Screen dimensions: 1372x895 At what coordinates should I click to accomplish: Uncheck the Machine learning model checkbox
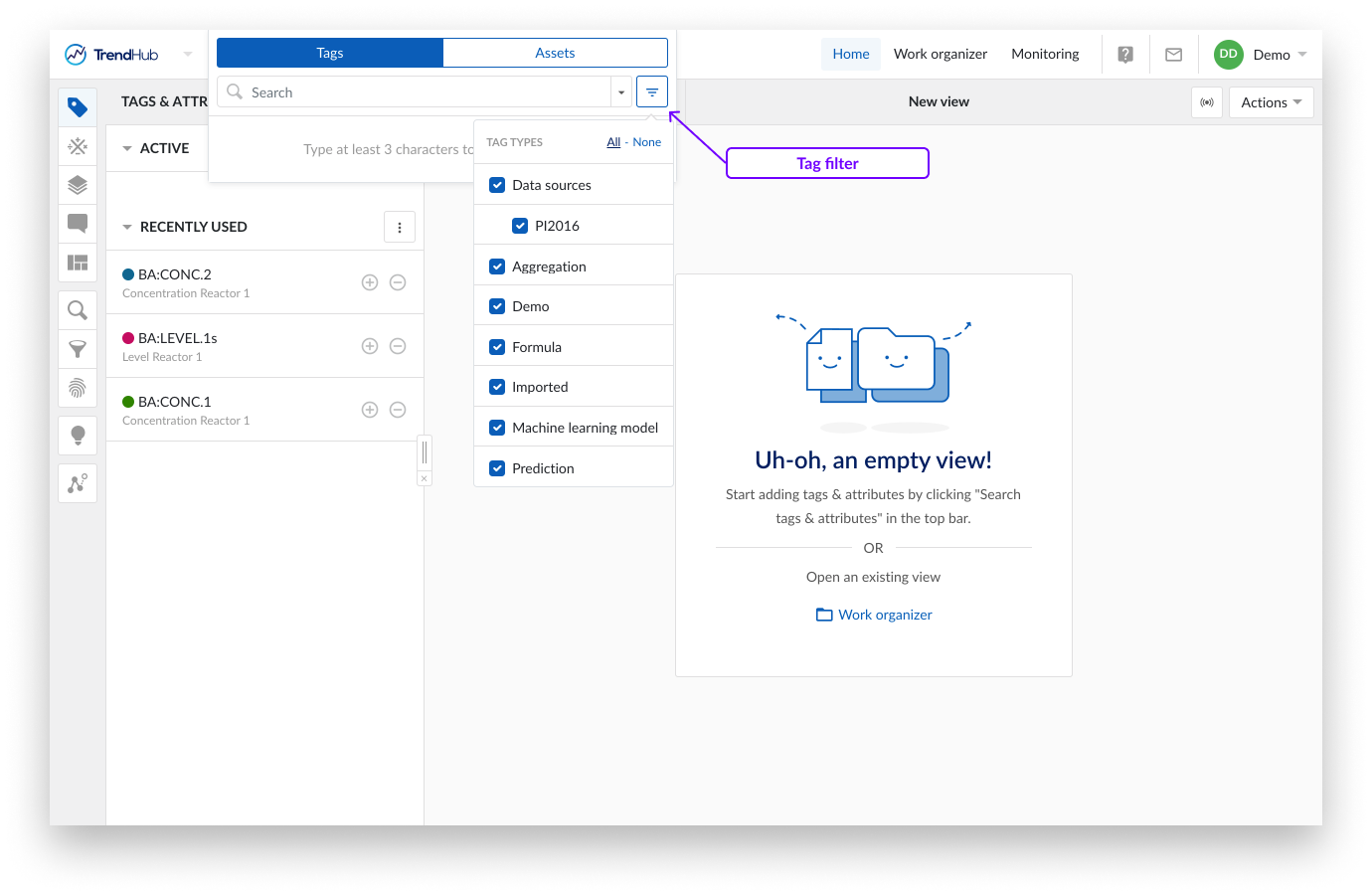(x=497, y=428)
